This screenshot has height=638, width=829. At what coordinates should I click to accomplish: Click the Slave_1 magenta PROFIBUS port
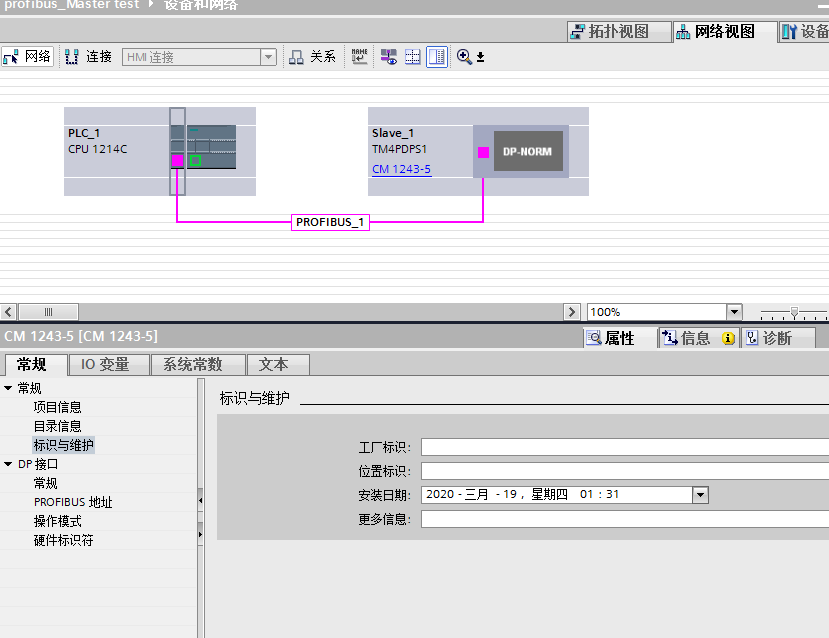[x=483, y=152]
